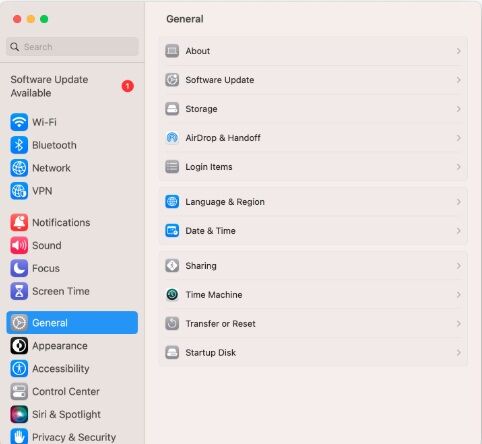
Task: Select the Screen Time hourglass icon
Action: (19, 291)
